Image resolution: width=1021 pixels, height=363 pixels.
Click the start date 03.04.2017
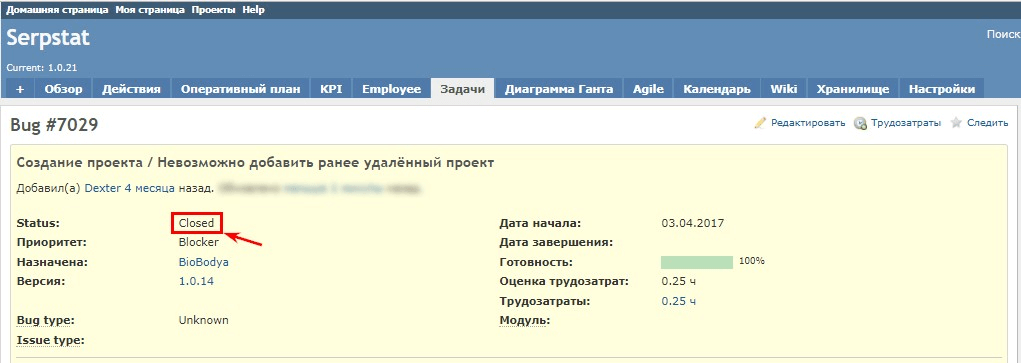[693, 223]
